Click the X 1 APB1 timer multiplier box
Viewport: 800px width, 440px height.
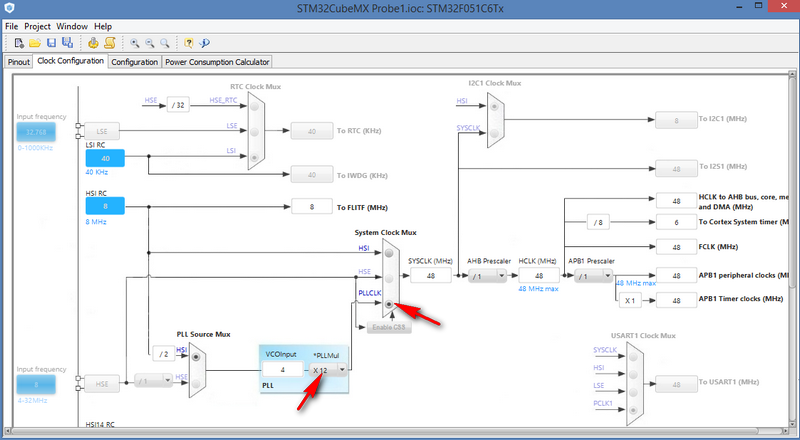(x=630, y=300)
